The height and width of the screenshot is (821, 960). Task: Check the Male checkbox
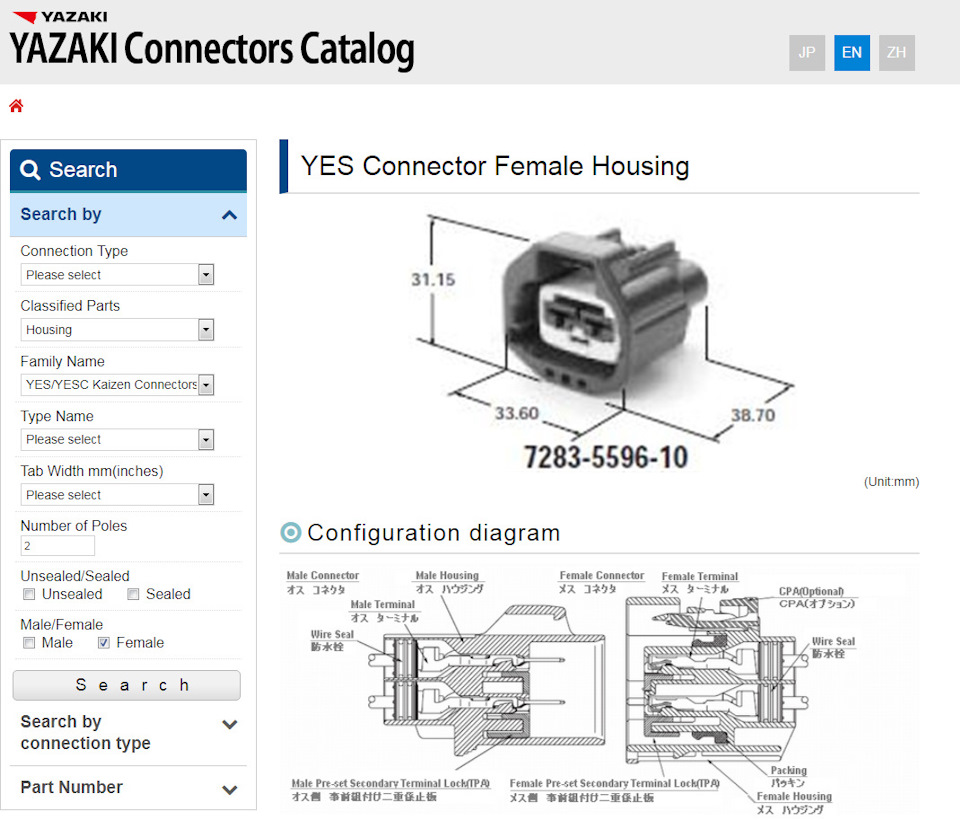(x=29, y=643)
